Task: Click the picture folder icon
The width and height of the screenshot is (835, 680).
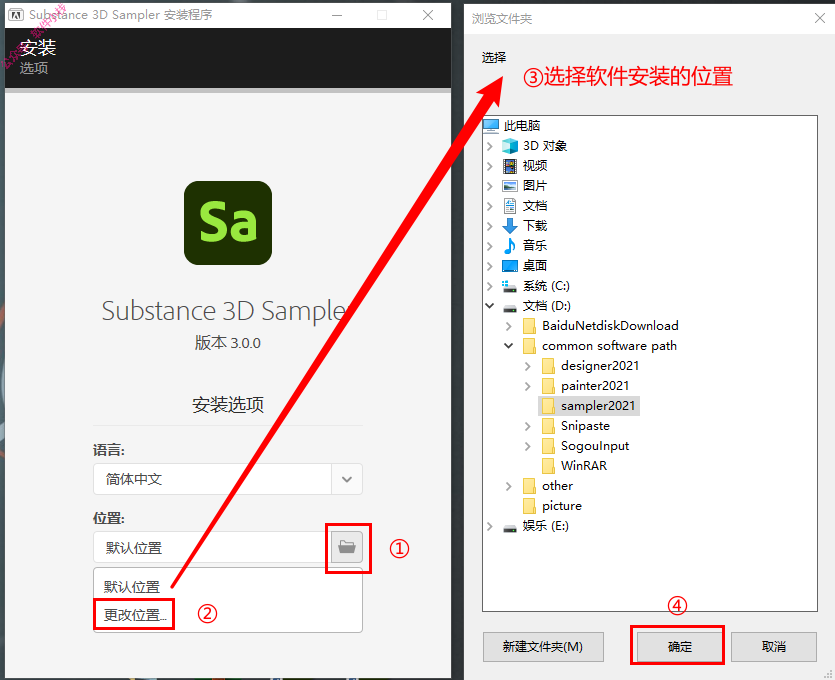Action: (x=529, y=506)
